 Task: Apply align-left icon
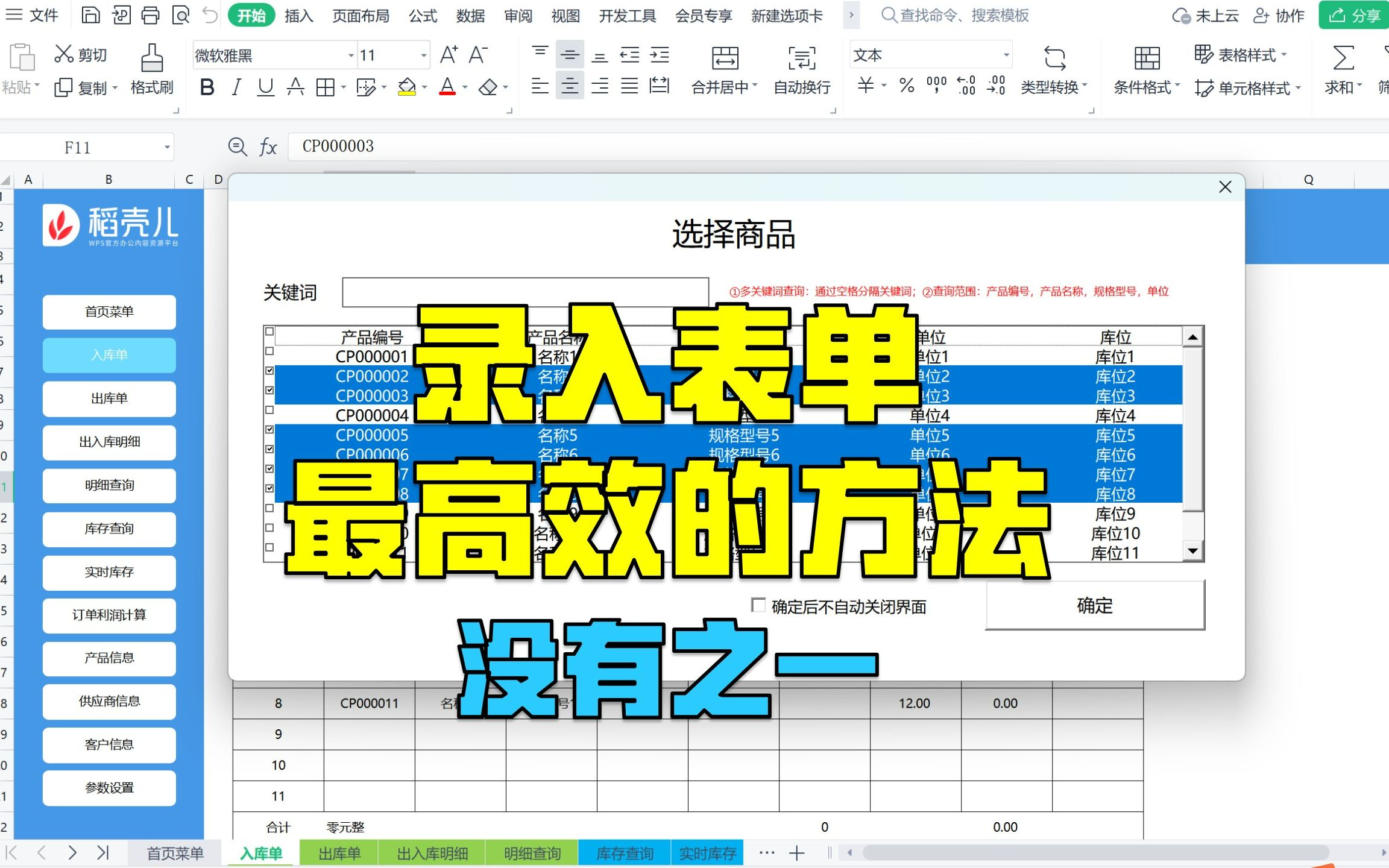[540, 87]
